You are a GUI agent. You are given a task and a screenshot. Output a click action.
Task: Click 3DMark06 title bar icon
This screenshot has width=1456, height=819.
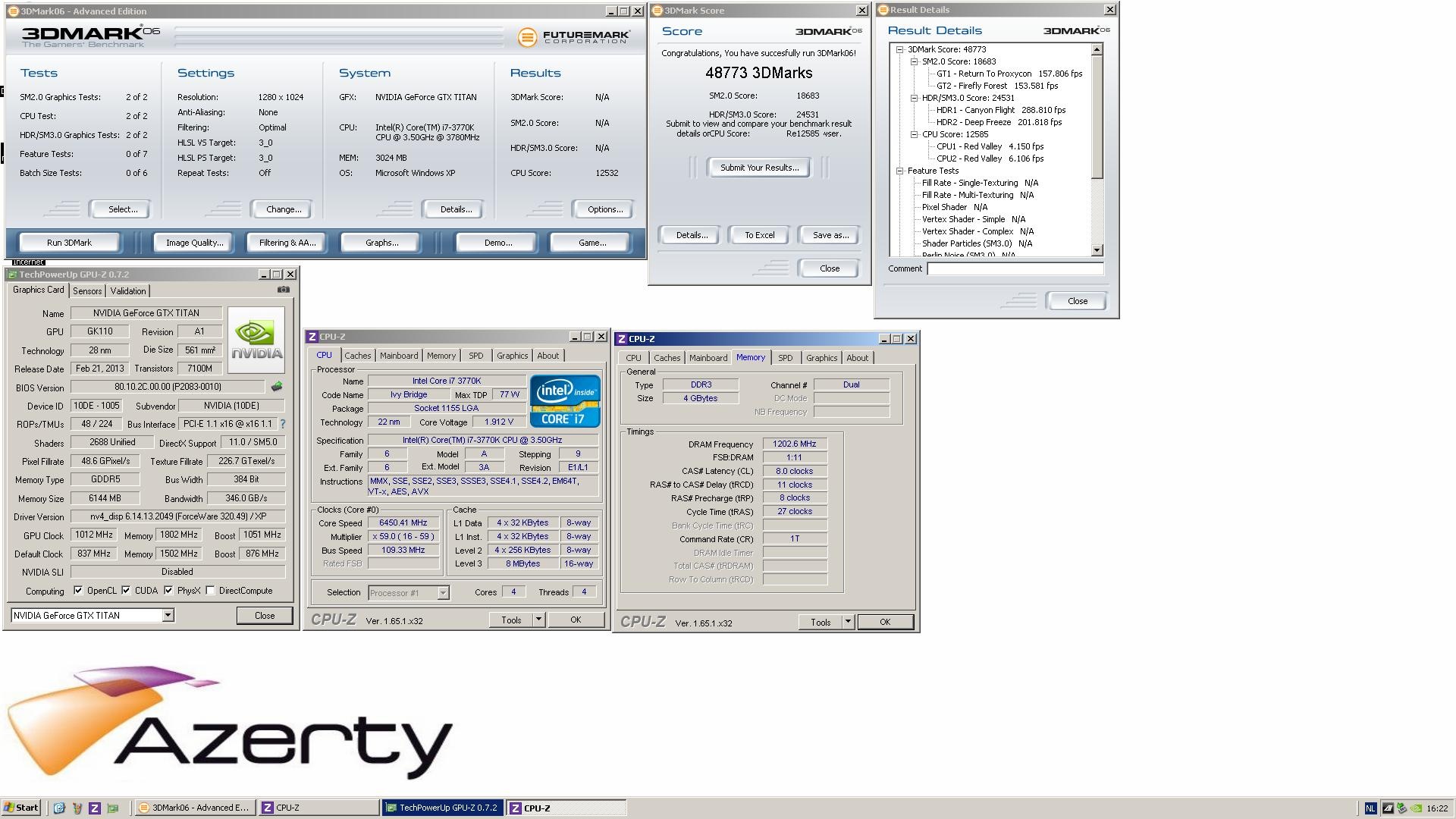point(13,11)
